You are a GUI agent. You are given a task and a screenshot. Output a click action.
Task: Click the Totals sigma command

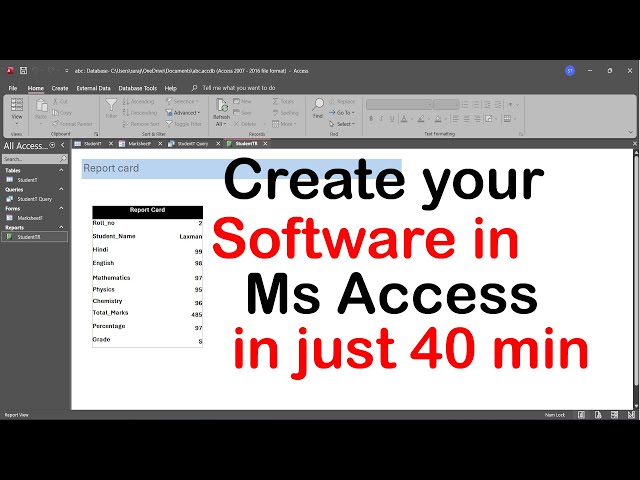(283, 102)
